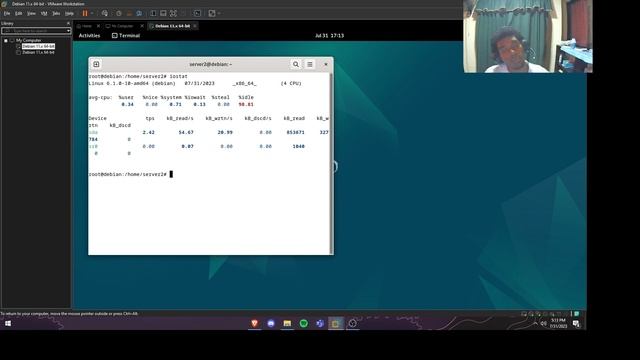Close the My Computer tab

coord(142,26)
